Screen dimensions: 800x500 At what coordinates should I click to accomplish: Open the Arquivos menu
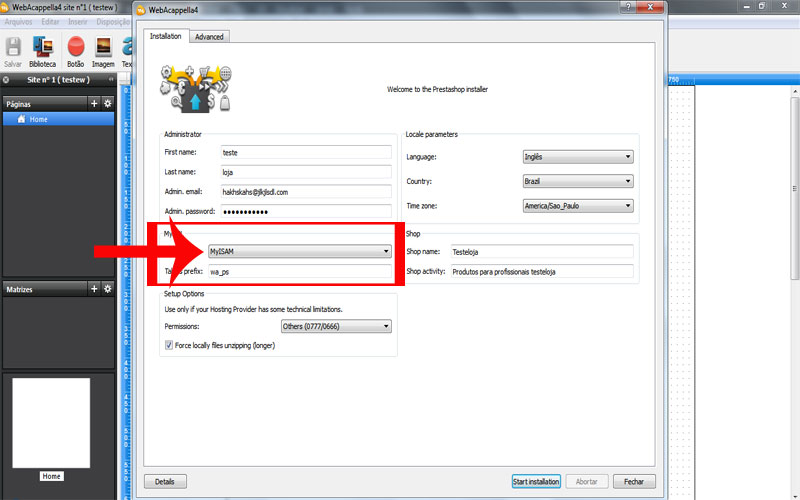[18, 22]
